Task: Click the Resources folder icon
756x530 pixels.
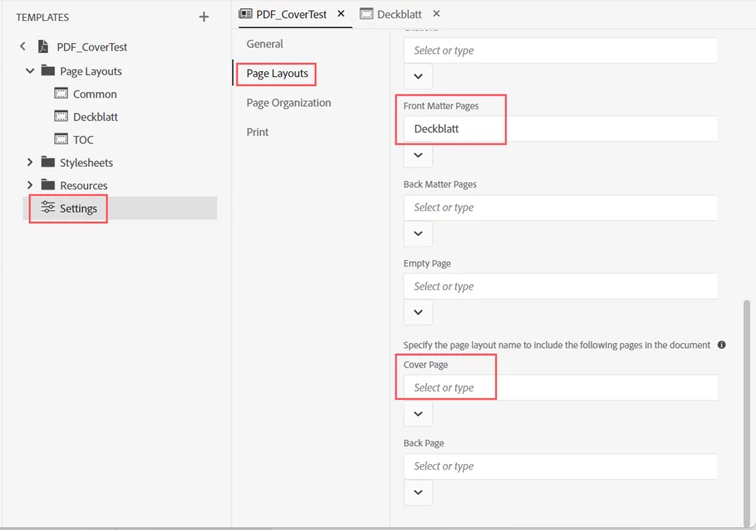Action: (x=48, y=184)
